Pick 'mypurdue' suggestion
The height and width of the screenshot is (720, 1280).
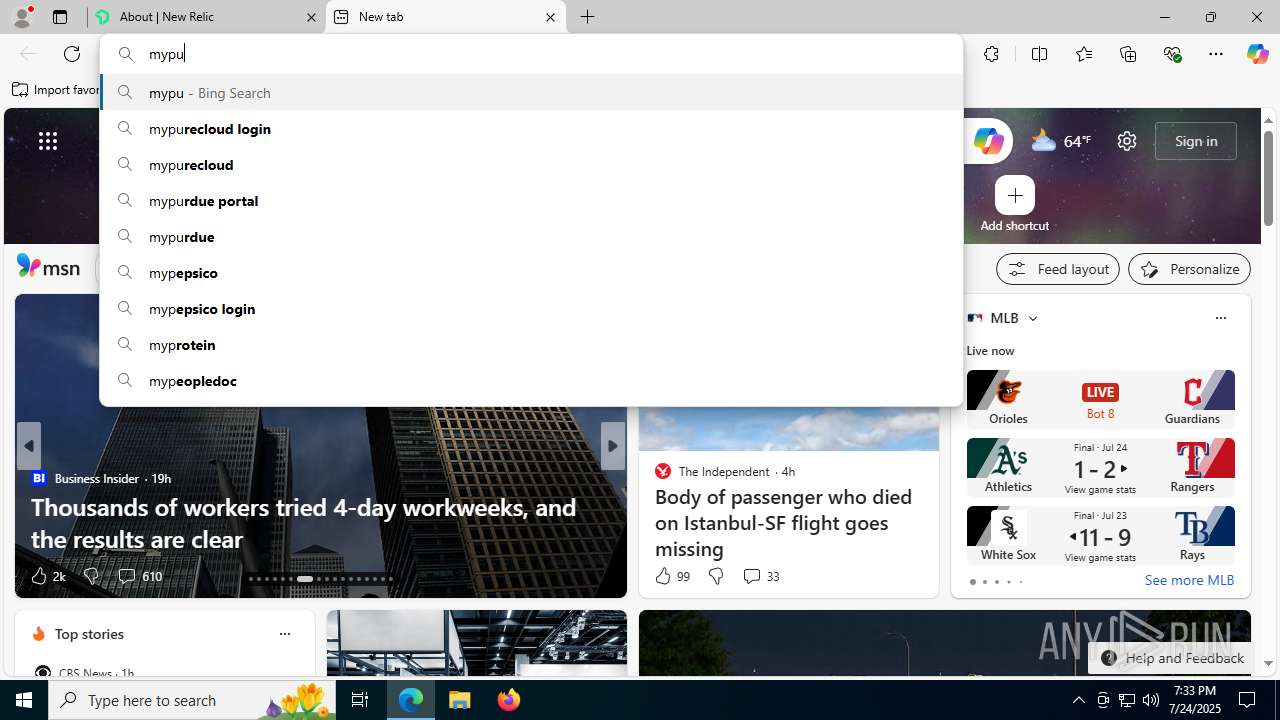531,237
